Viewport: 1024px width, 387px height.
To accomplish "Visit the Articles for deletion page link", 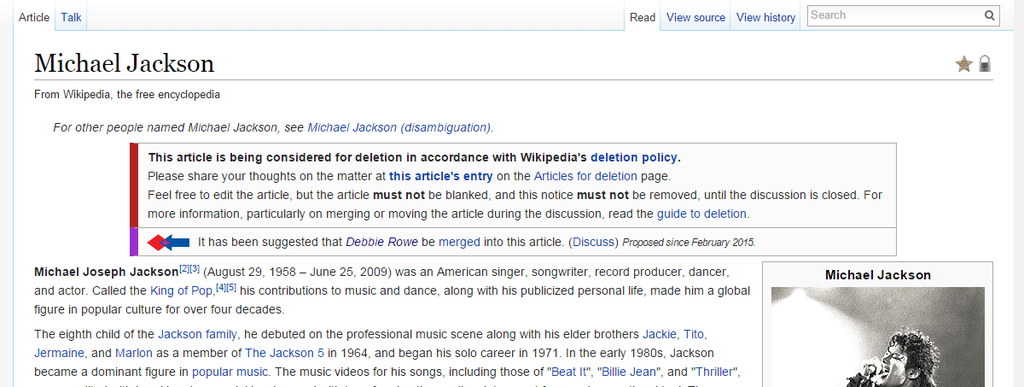I will pos(585,176).
